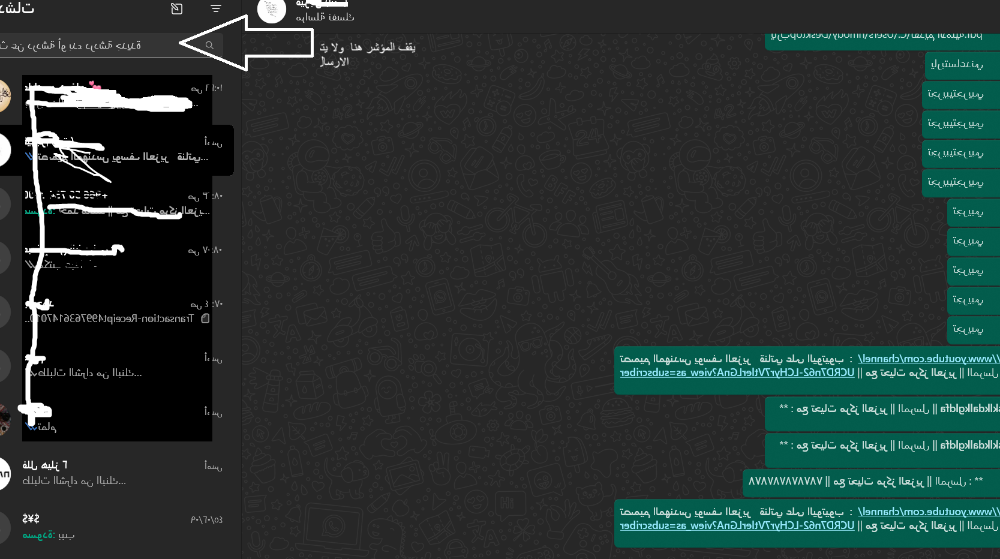
Task: Open the chat with the calligraphy avatar
Action: 117,96
